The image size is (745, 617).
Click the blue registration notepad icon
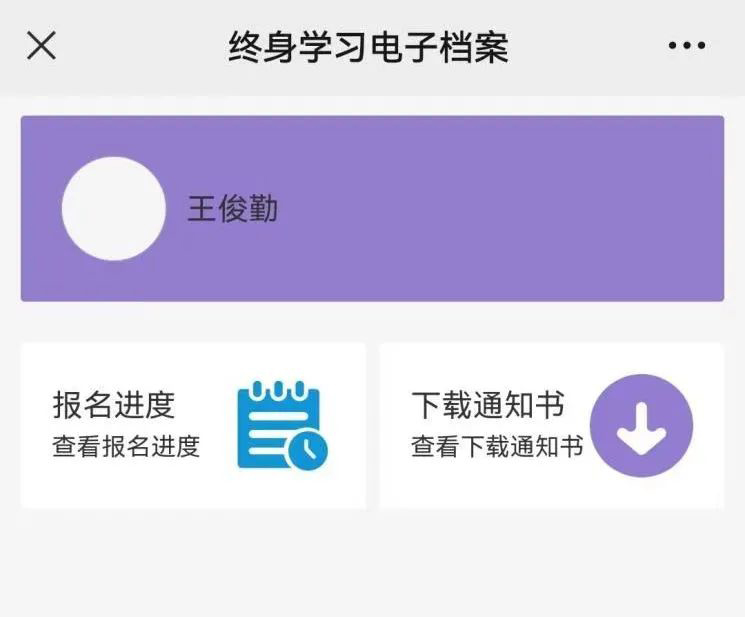point(282,425)
